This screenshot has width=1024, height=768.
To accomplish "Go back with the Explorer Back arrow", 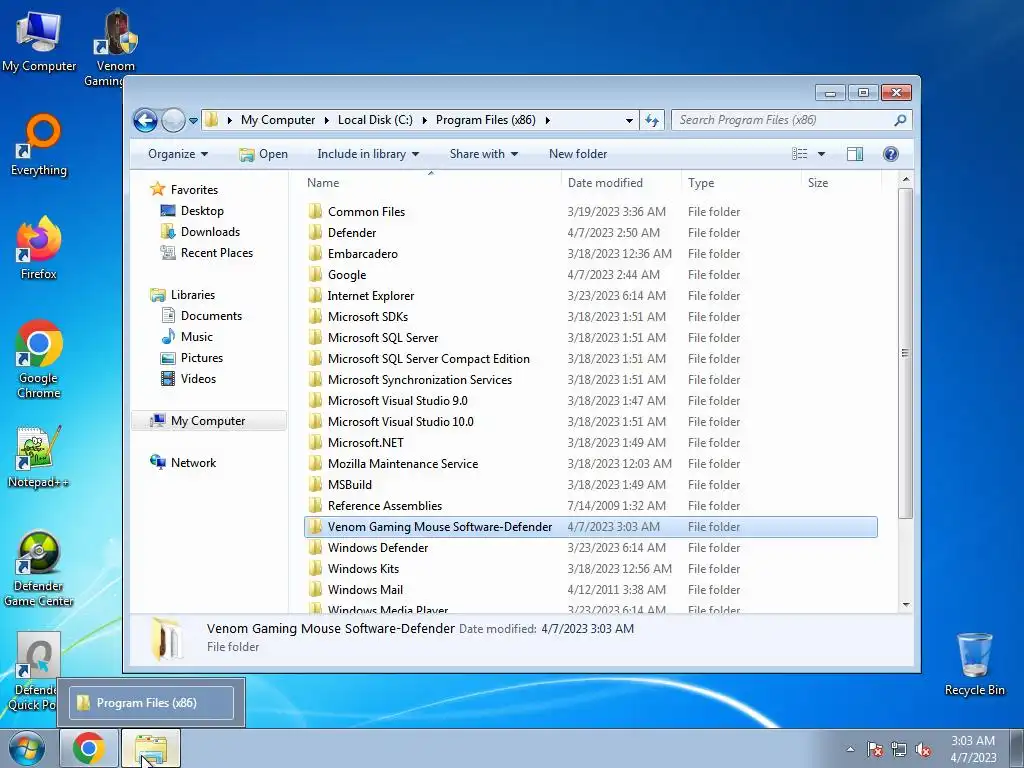I will [145, 120].
